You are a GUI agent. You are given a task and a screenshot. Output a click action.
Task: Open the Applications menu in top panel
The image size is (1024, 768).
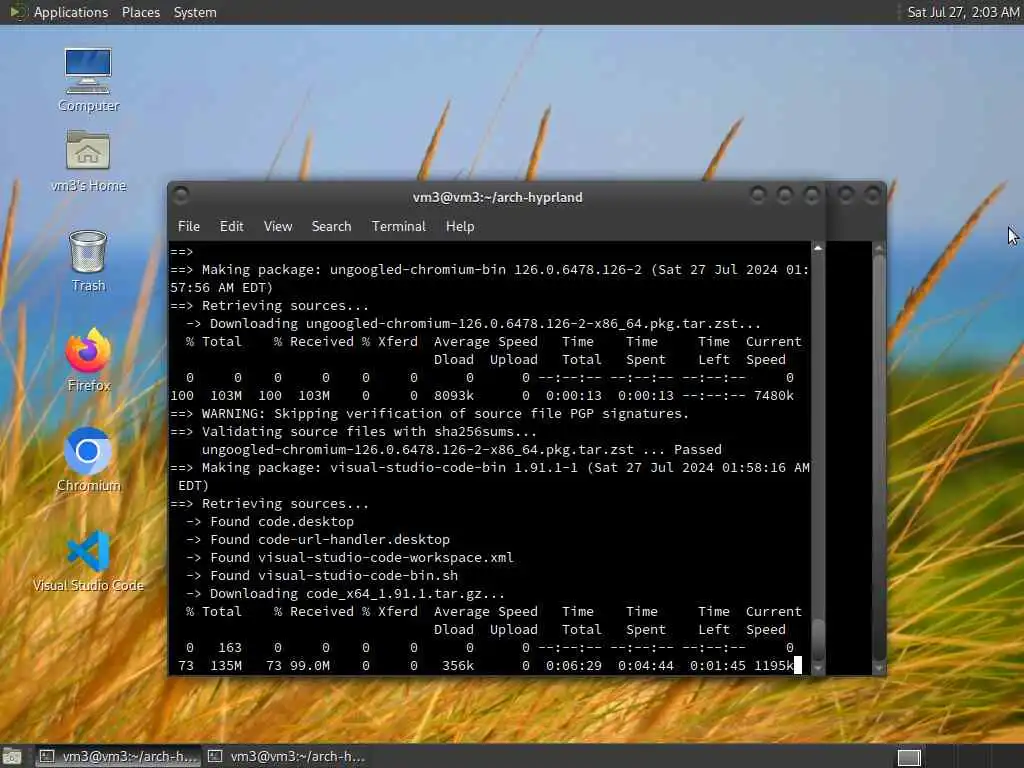coord(71,12)
